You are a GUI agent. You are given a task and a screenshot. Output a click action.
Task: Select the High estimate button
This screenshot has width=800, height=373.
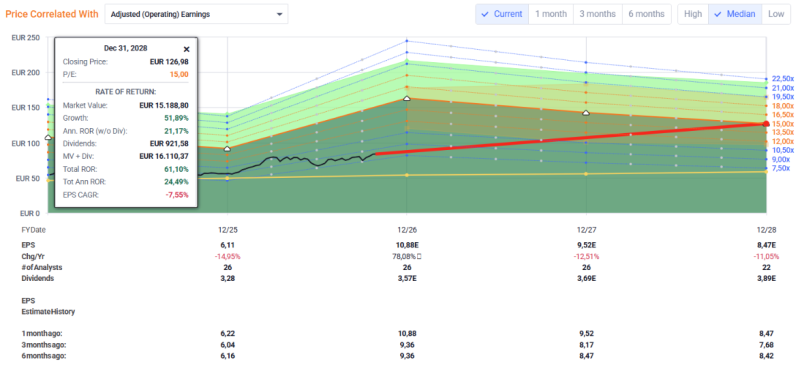693,14
